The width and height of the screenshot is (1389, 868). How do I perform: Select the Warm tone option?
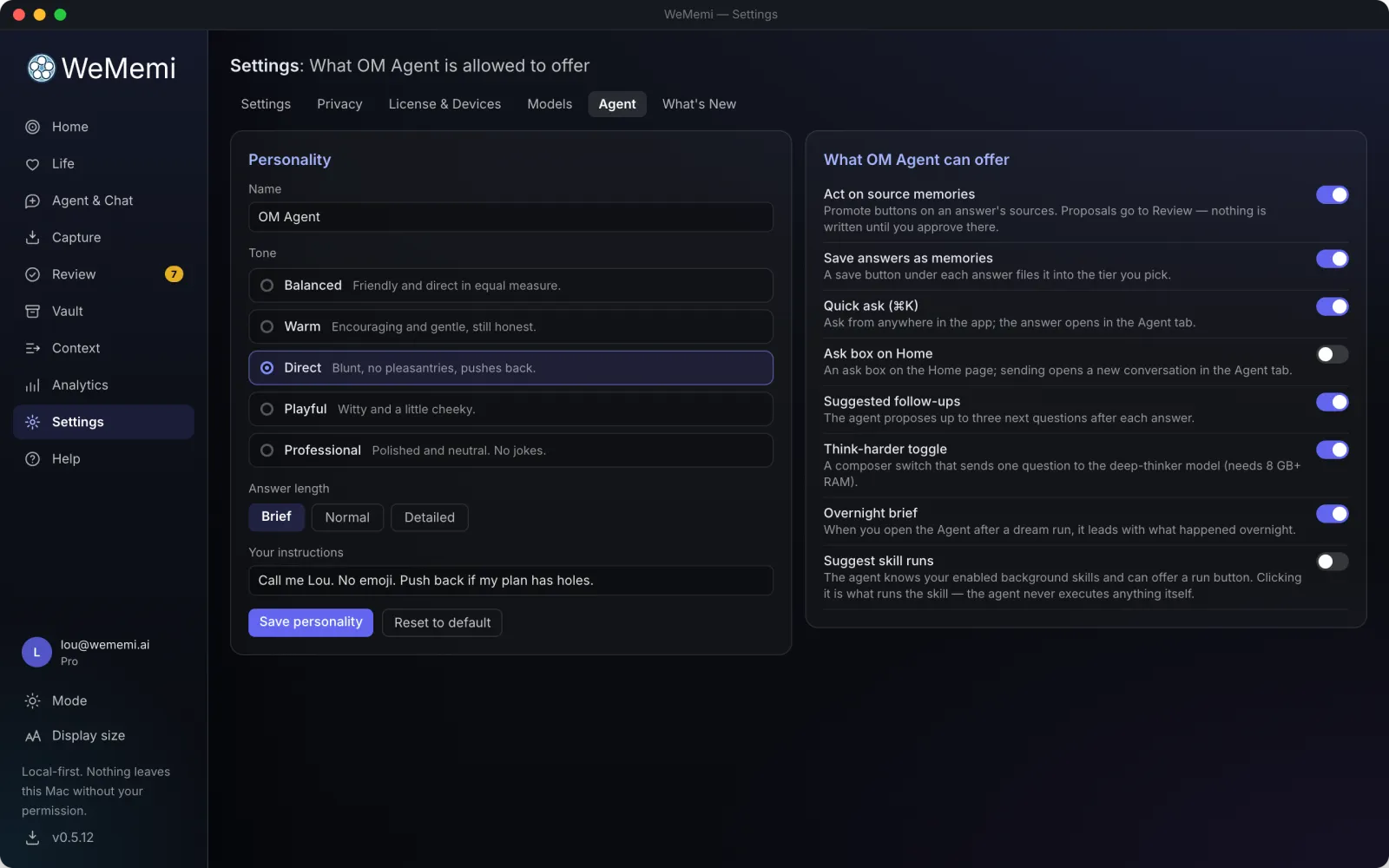click(510, 326)
